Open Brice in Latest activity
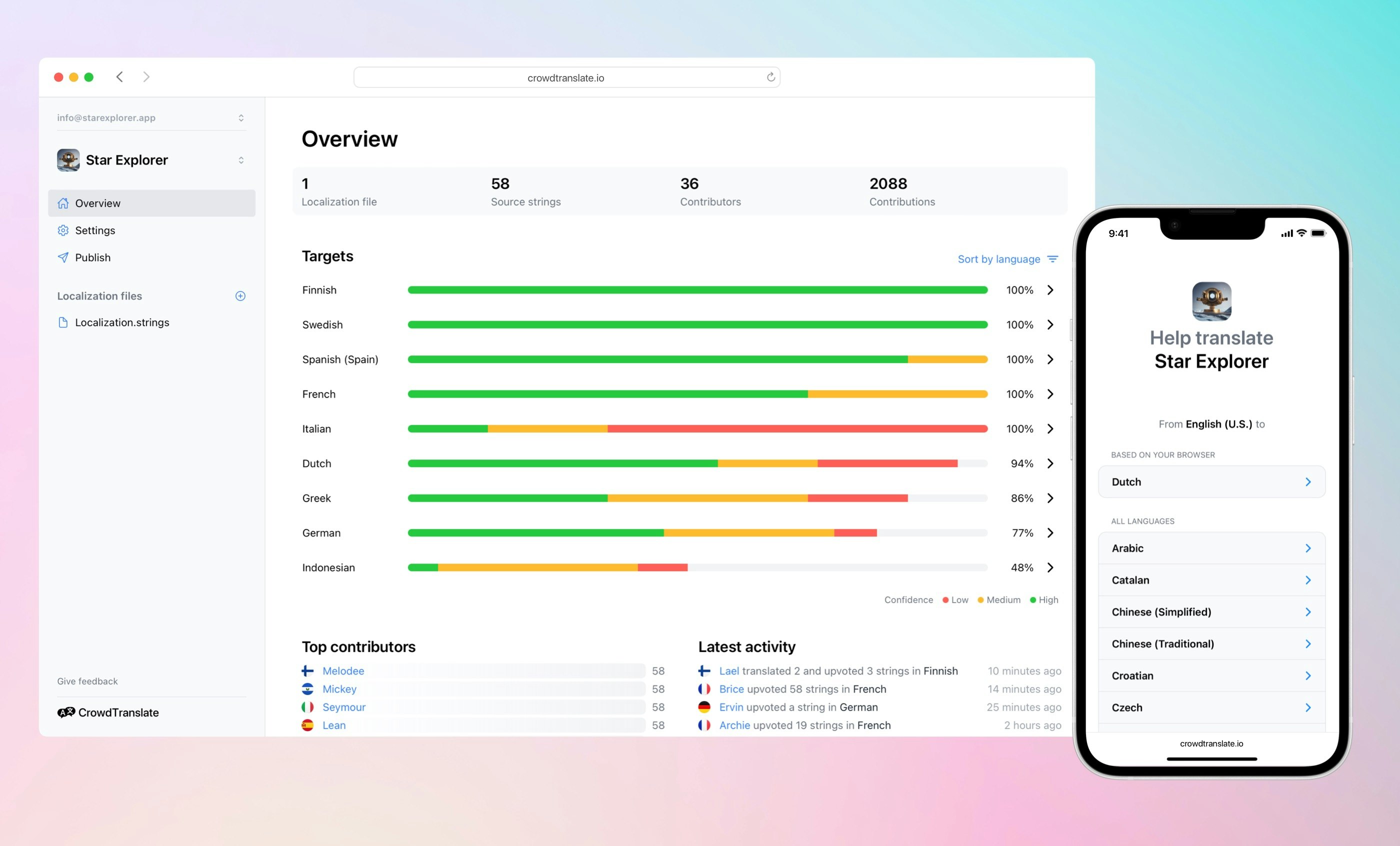Screen dimensions: 1400x846 tap(731, 688)
